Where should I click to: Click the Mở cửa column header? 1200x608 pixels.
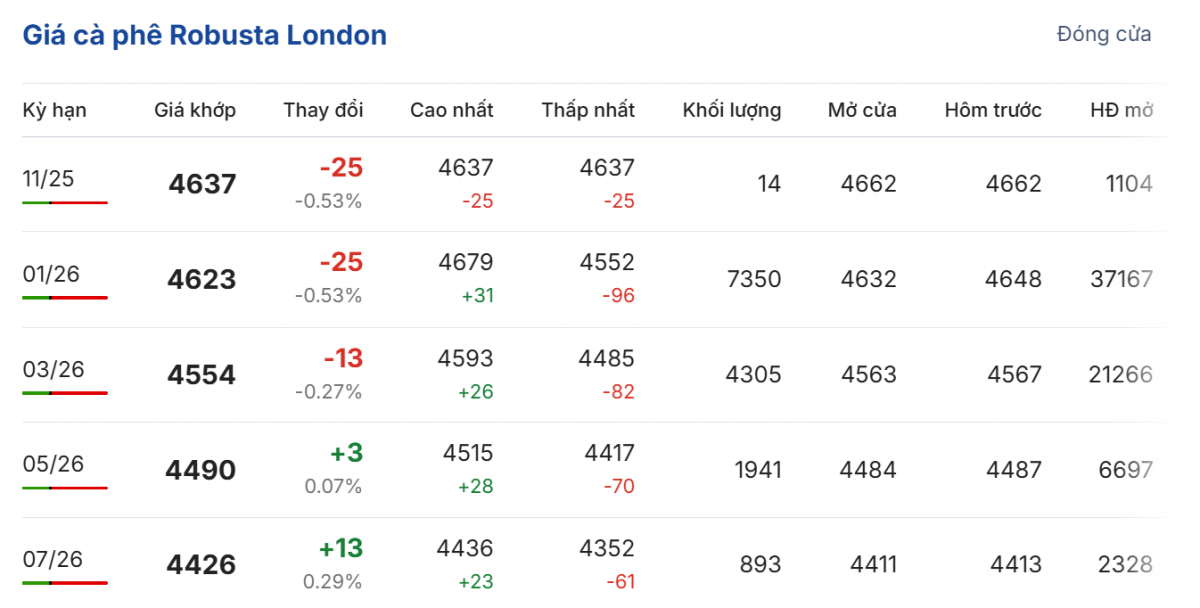pos(862,110)
